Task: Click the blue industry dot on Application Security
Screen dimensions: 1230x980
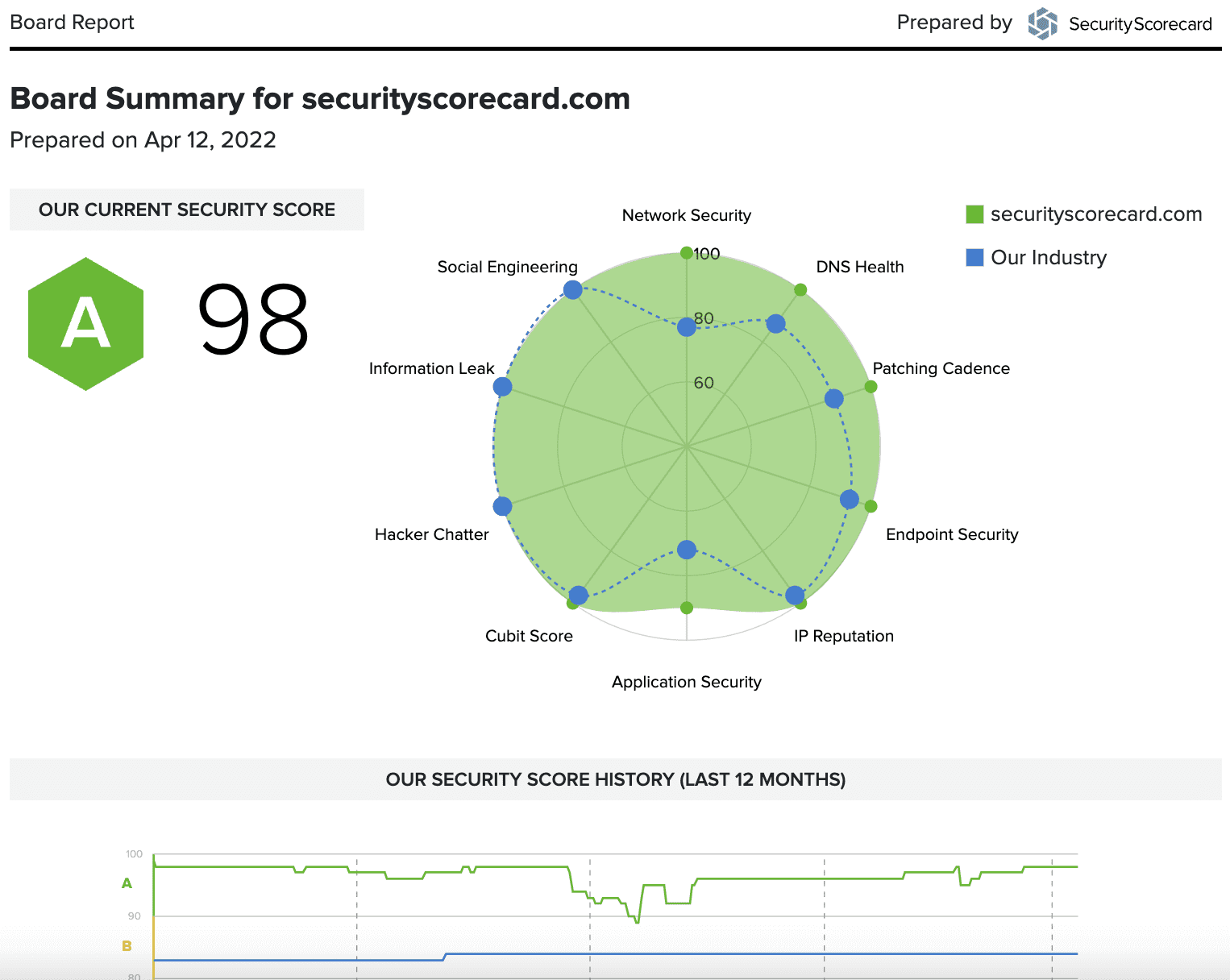Action: coord(687,550)
